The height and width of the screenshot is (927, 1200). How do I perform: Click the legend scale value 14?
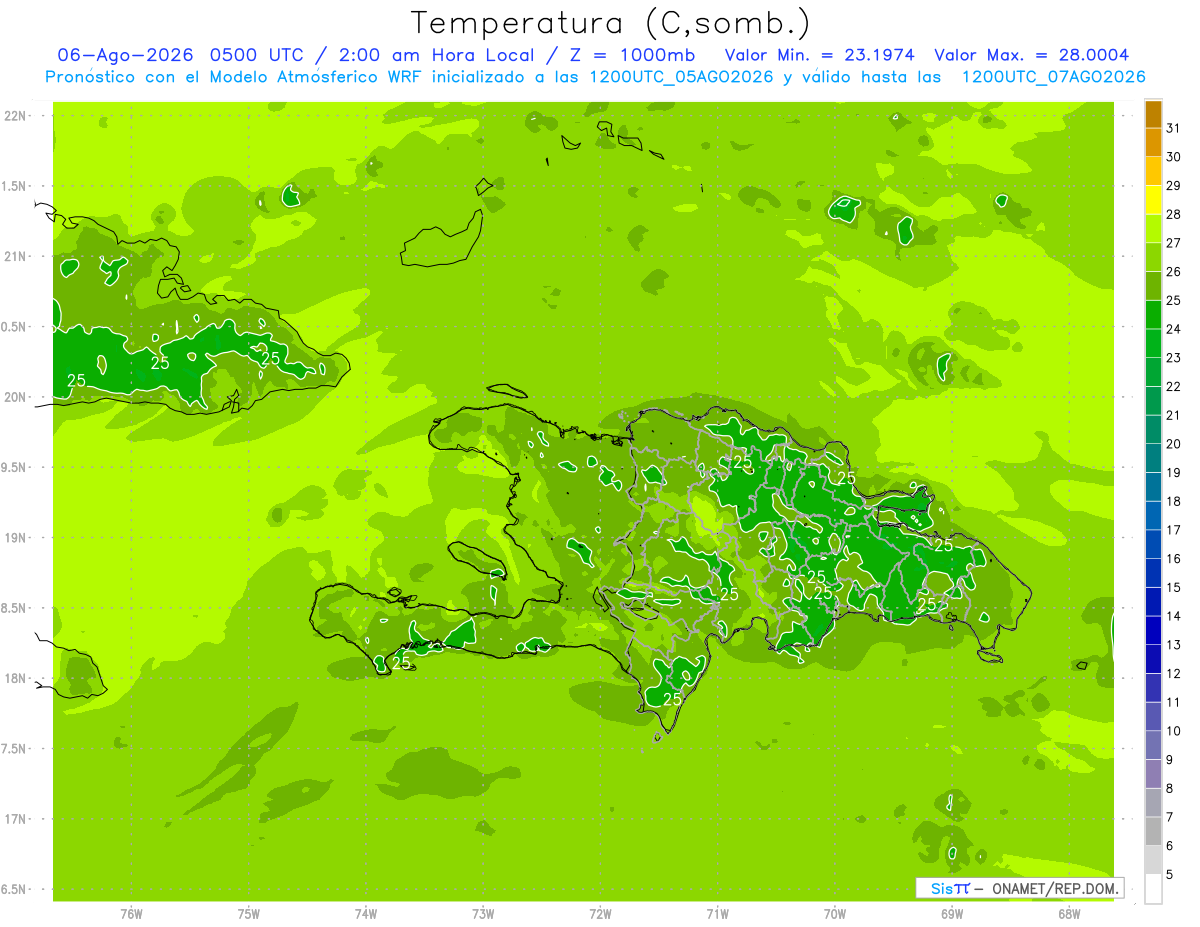point(1174,616)
